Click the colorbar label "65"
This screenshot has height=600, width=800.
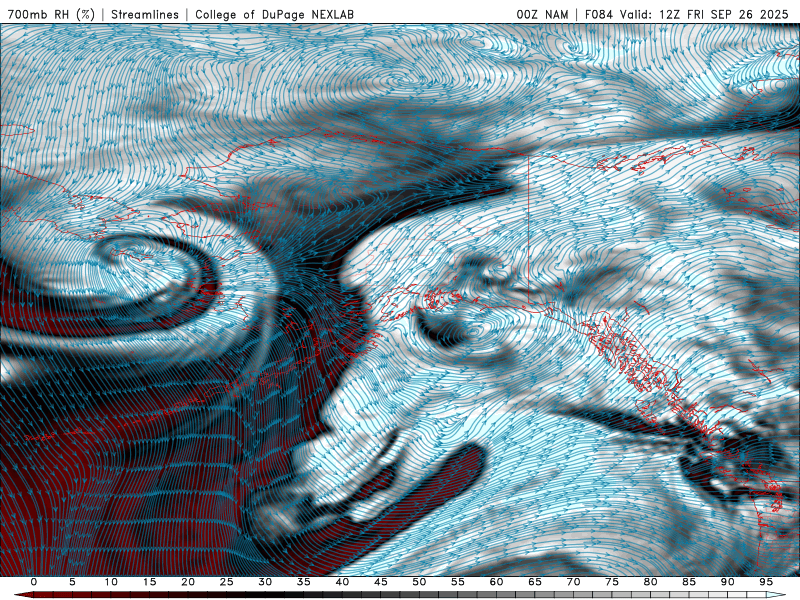[535, 582]
